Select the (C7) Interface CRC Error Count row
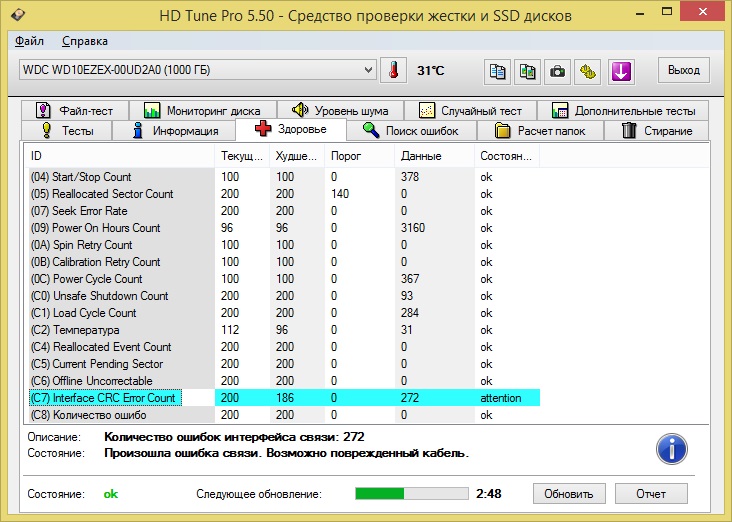Image resolution: width=732 pixels, height=522 pixels. [x=282, y=398]
